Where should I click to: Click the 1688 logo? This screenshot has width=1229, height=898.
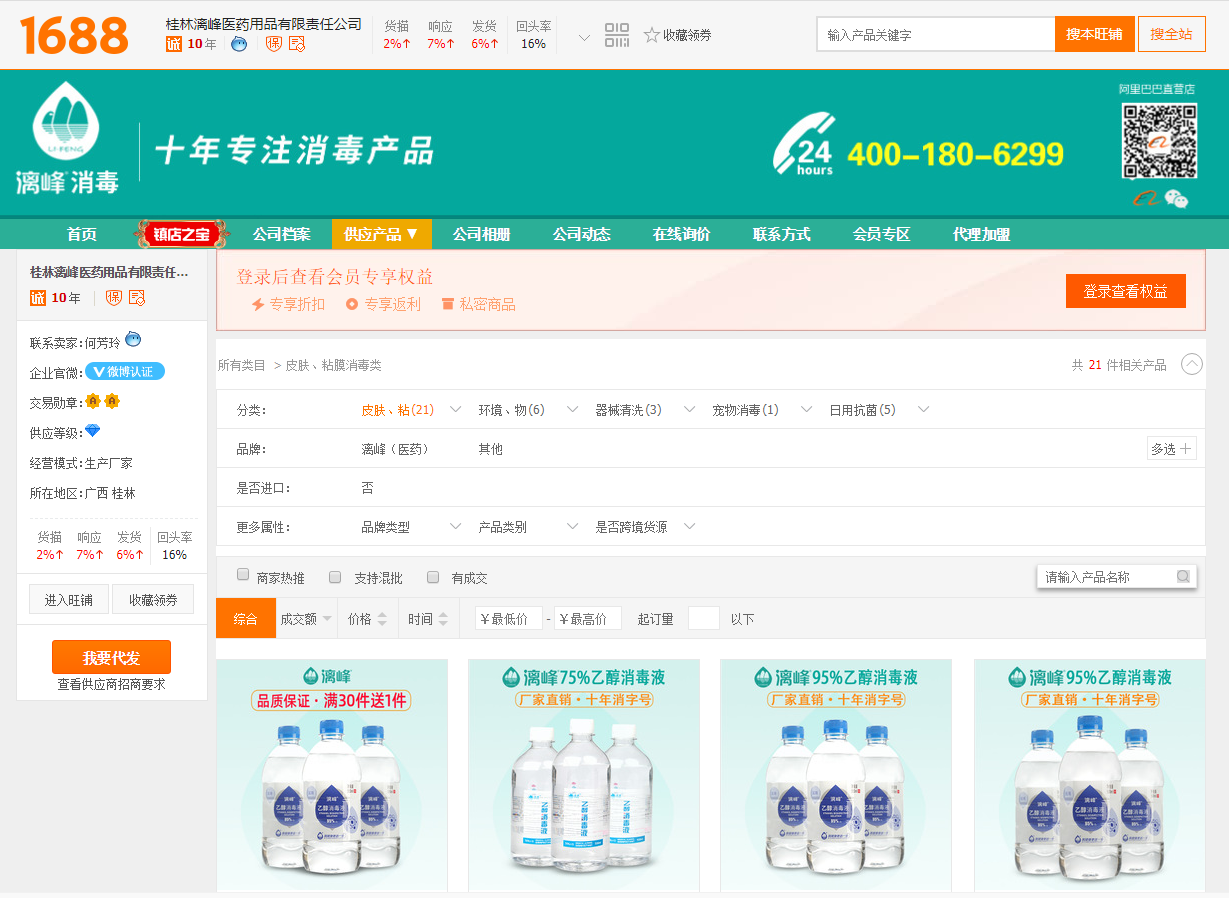pyautogui.click(x=74, y=35)
